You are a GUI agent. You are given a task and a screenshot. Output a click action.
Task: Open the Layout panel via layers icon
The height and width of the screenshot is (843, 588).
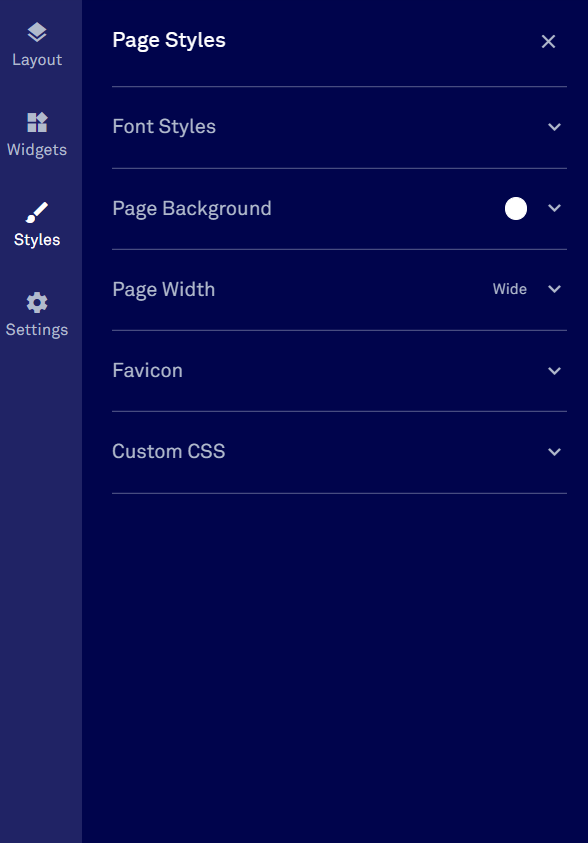37,32
